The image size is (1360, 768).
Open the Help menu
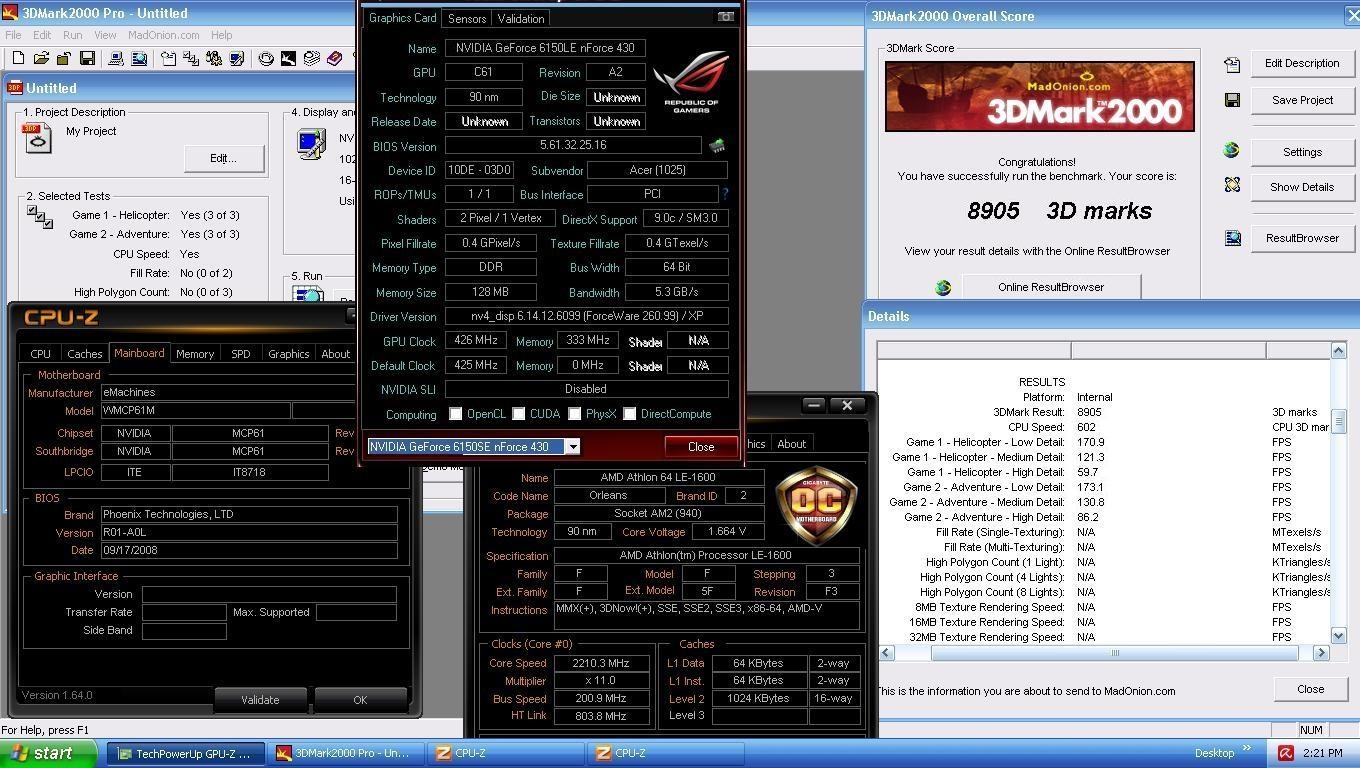click(222, 35)
